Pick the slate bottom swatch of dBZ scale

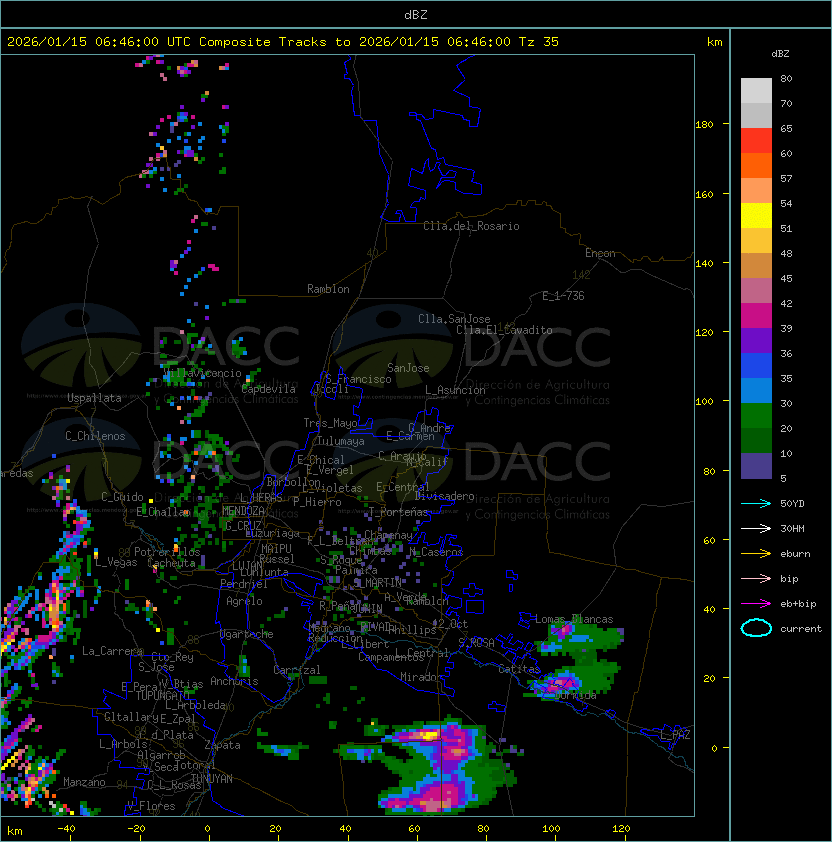756,466
